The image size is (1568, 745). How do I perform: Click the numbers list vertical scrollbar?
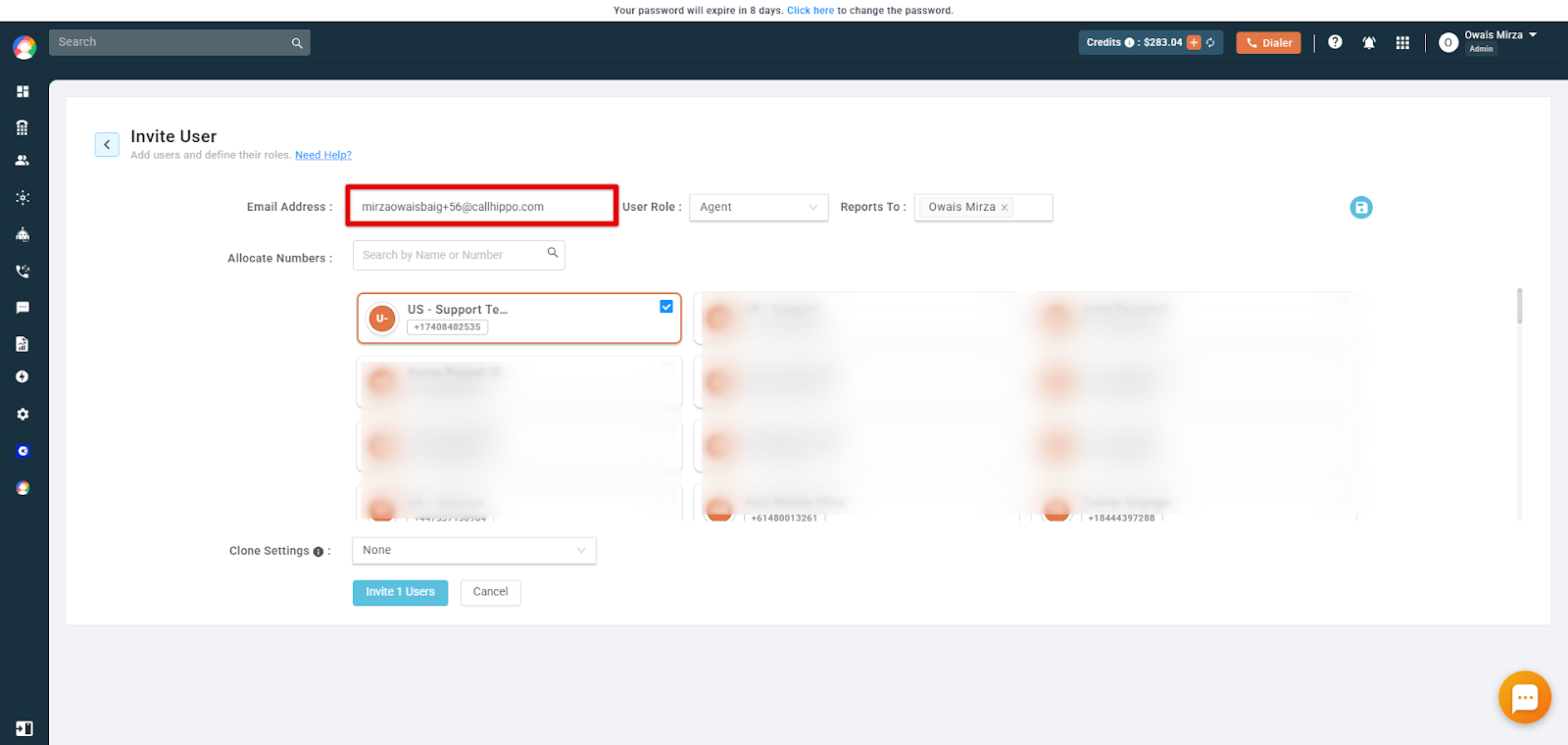click(1519, 306)
